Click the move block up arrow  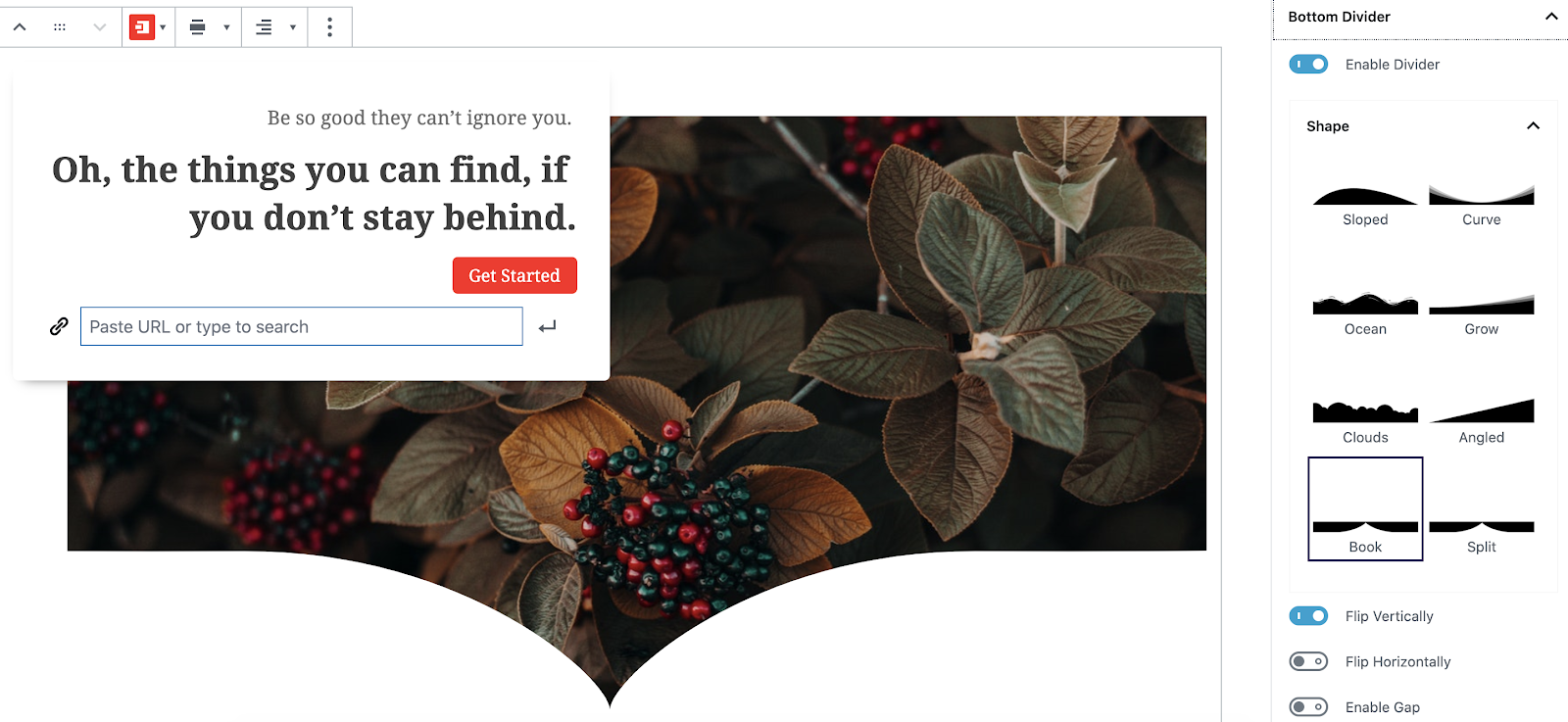[x=20, y=27]
